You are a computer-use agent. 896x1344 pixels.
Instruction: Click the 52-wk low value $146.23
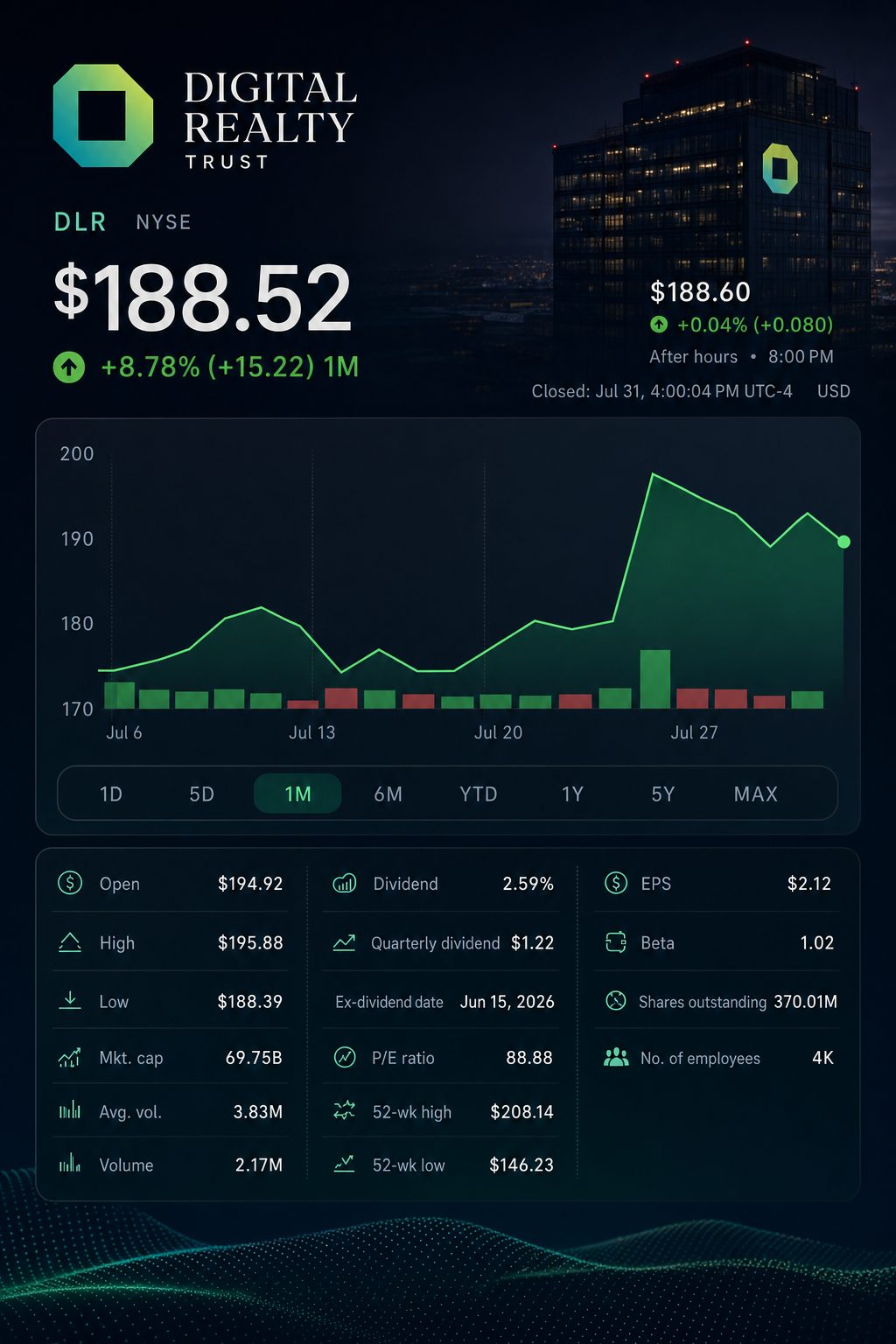tap(521, 1165)
